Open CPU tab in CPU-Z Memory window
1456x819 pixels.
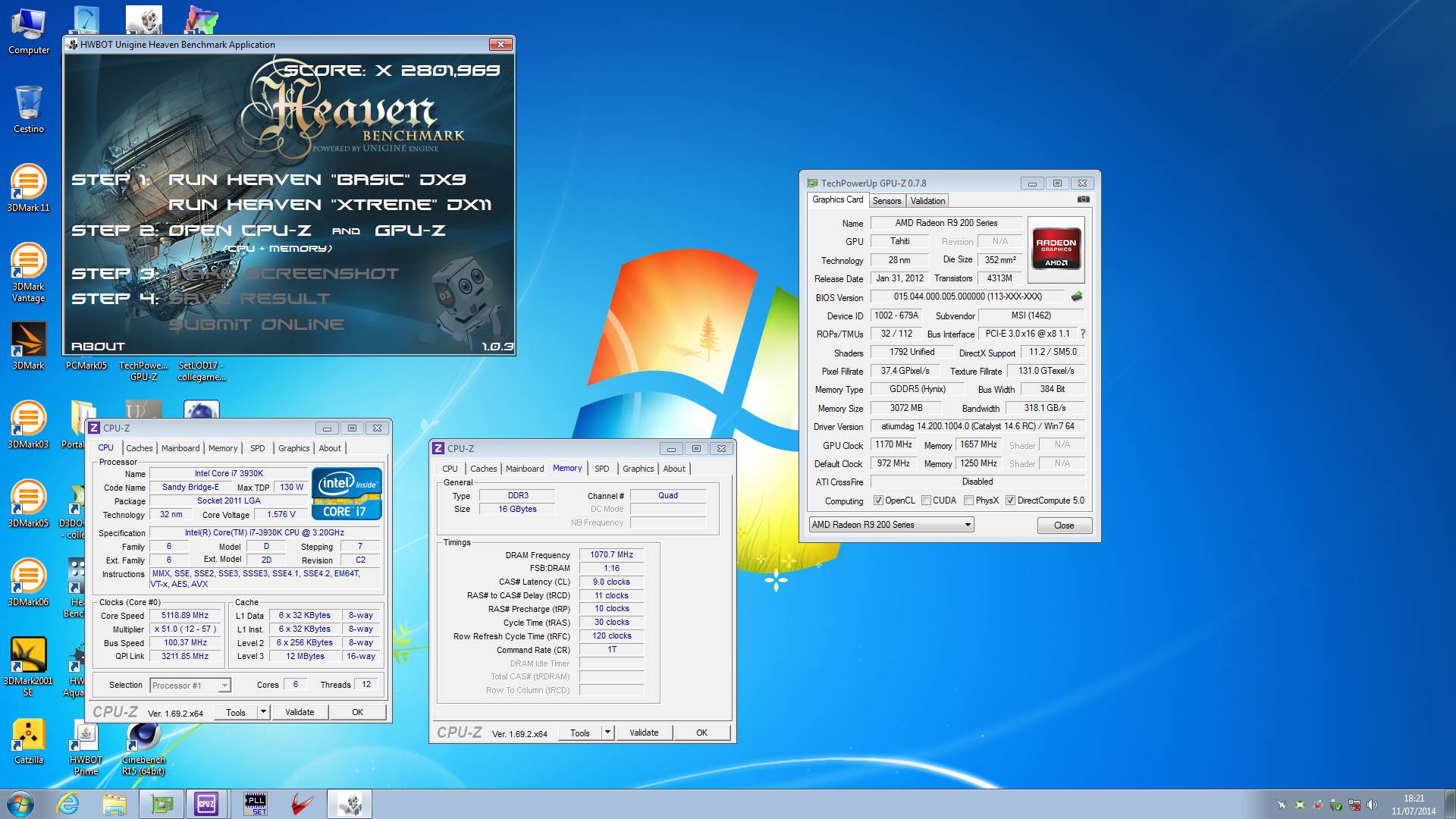click(450, 469)
